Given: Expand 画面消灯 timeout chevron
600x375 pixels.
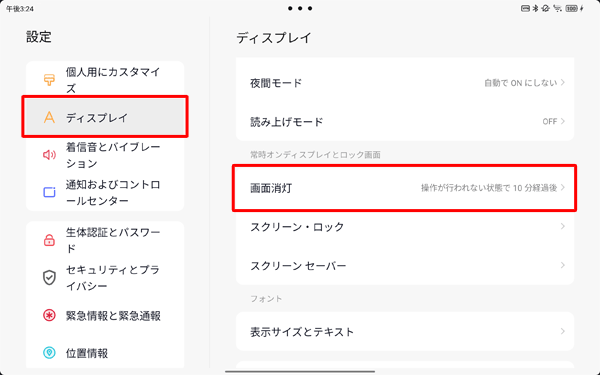Looking at the screenshot, I should (x=562, y=188).
